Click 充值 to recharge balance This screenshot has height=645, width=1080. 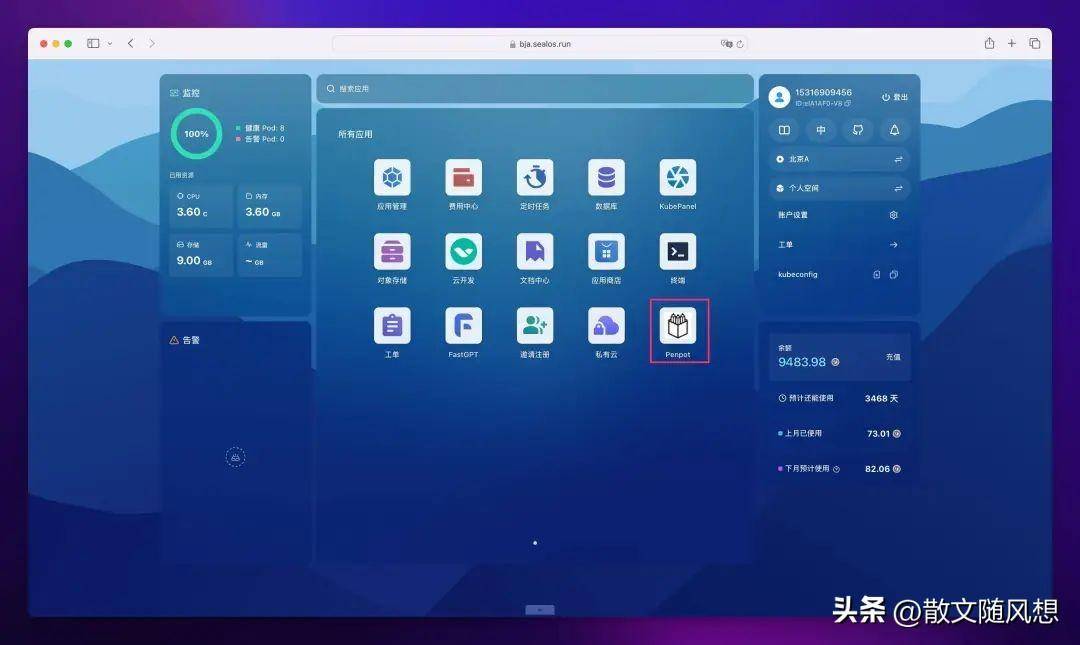click(x=893, y=357)
